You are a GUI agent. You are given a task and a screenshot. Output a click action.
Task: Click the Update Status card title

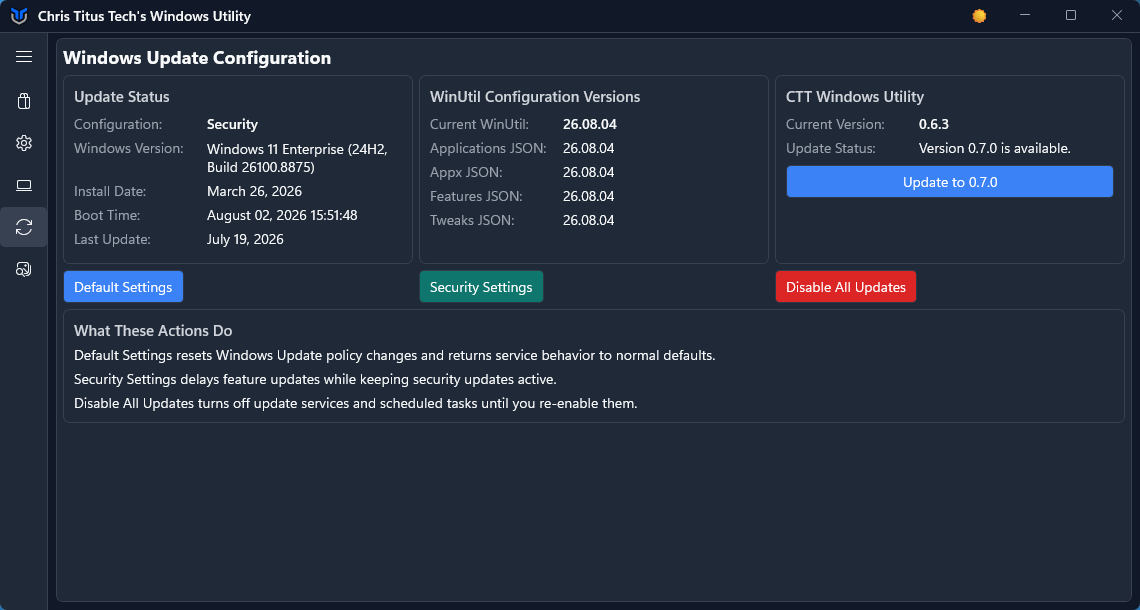pos(121,97)
